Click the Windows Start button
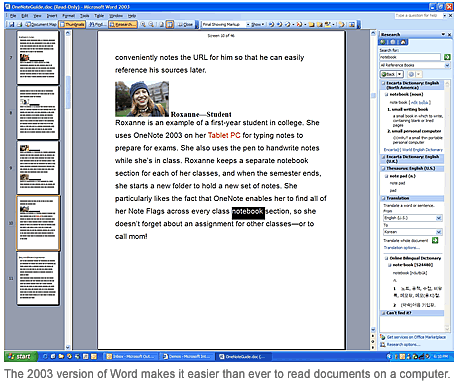This screenshot has width=461, height=383. tap(21, 357)
